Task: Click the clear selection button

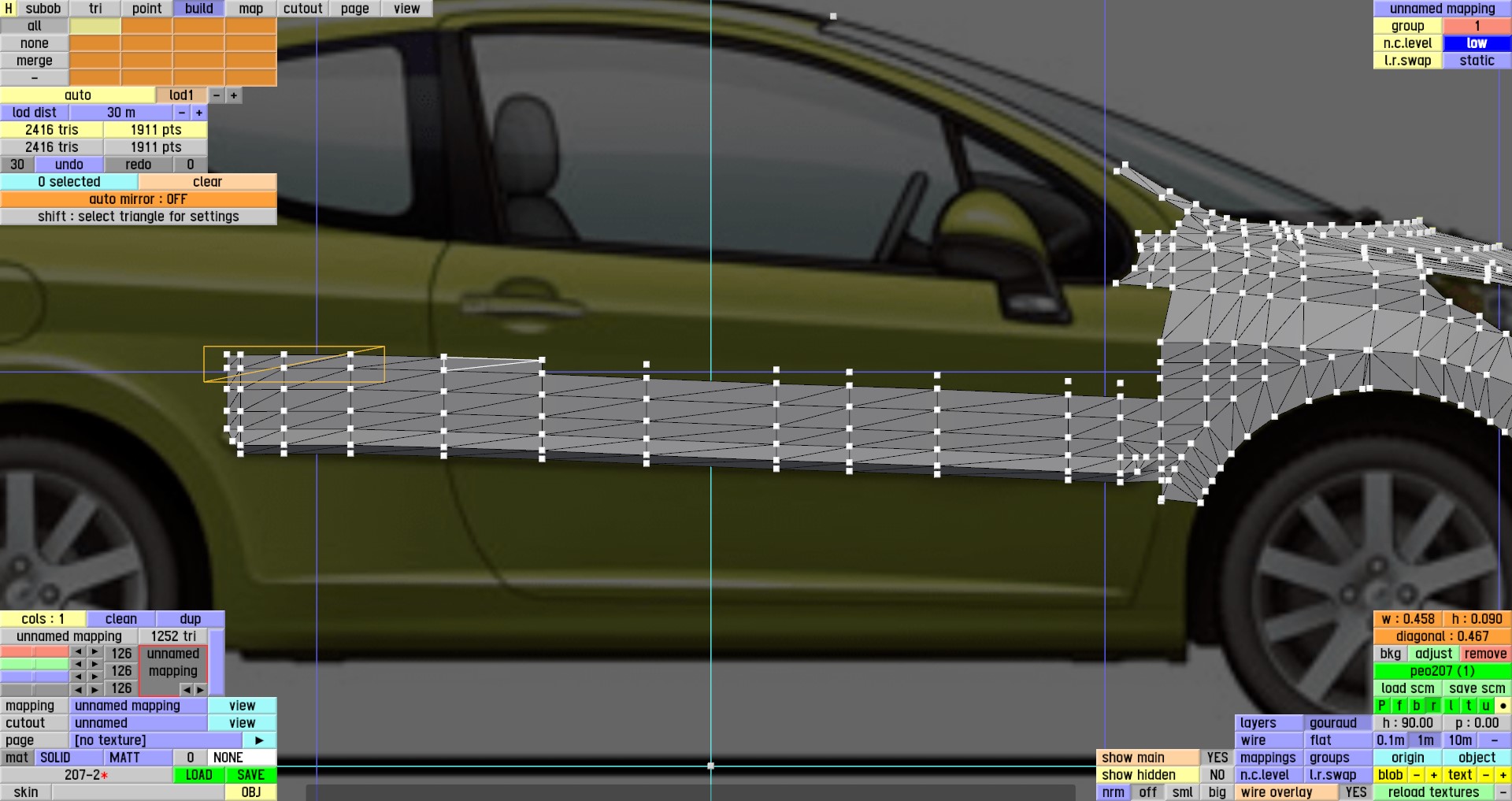Action: point(208,182)
